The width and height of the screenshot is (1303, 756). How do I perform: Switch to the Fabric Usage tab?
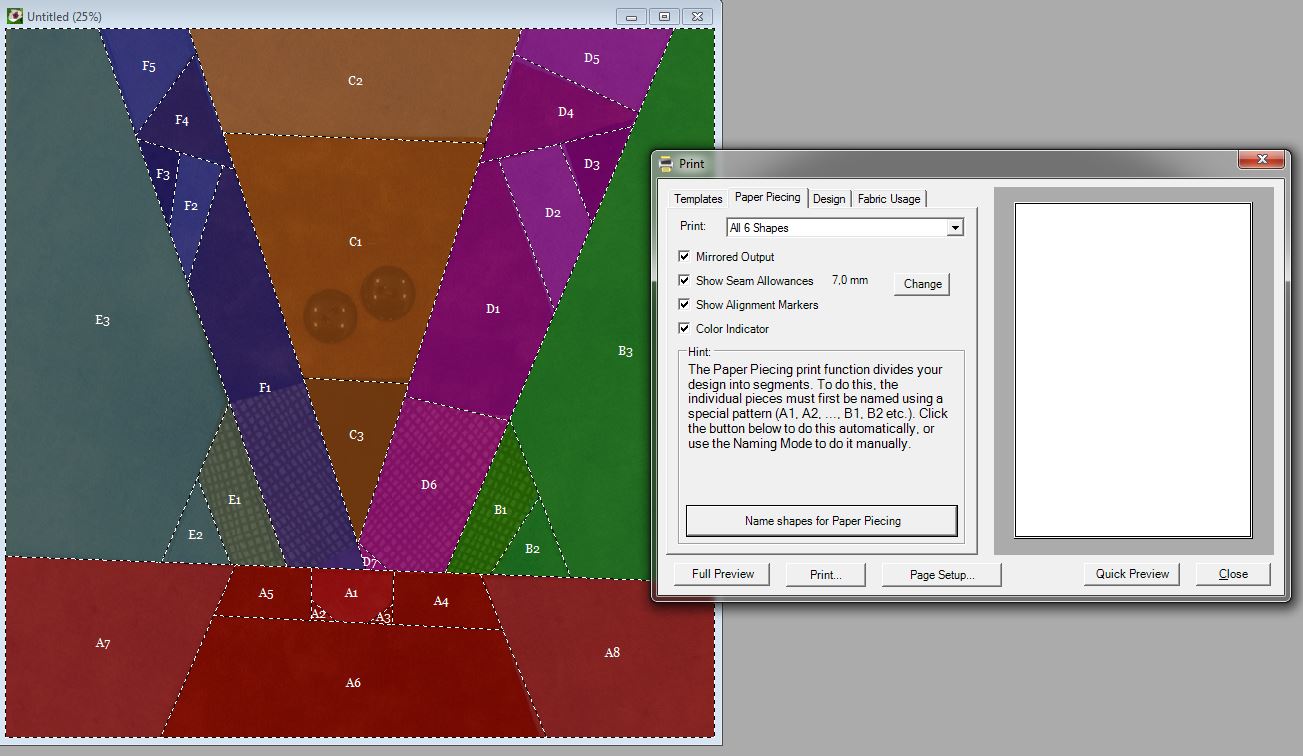pos(888,198)
